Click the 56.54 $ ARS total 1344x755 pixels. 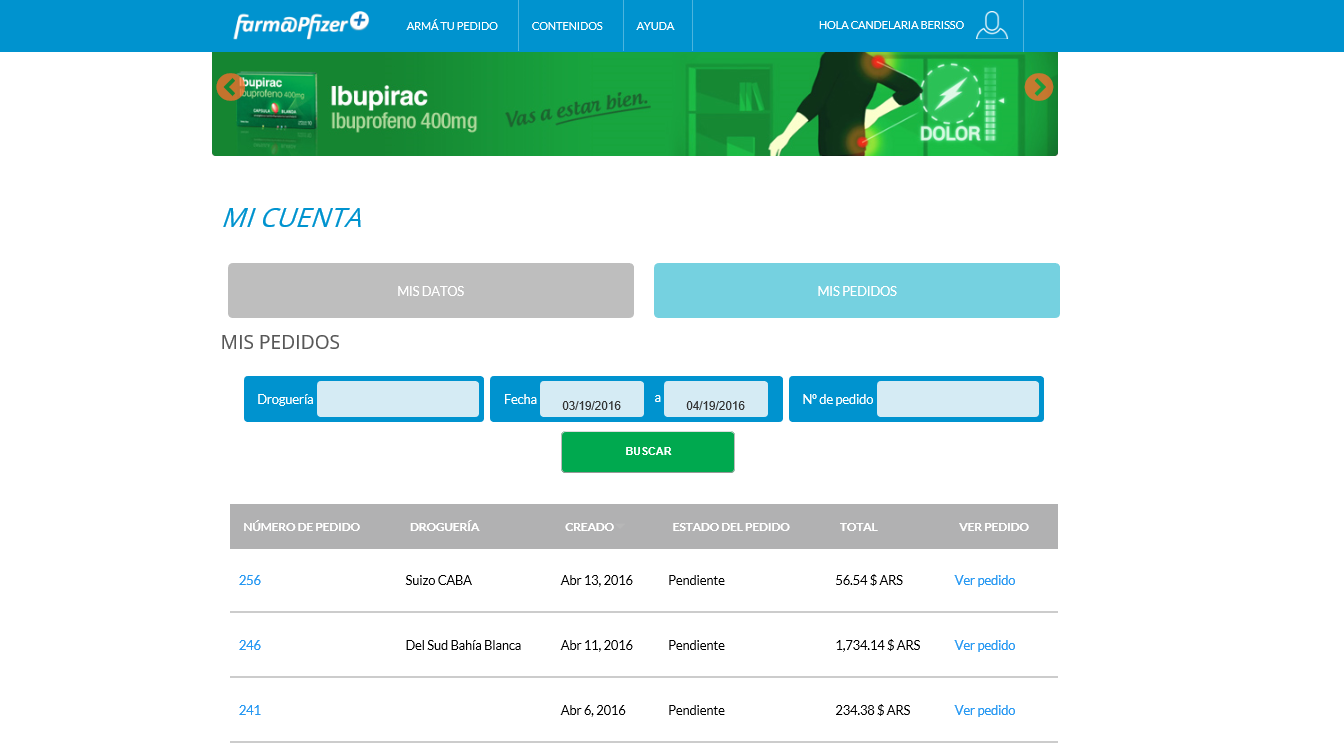point(869,580)
